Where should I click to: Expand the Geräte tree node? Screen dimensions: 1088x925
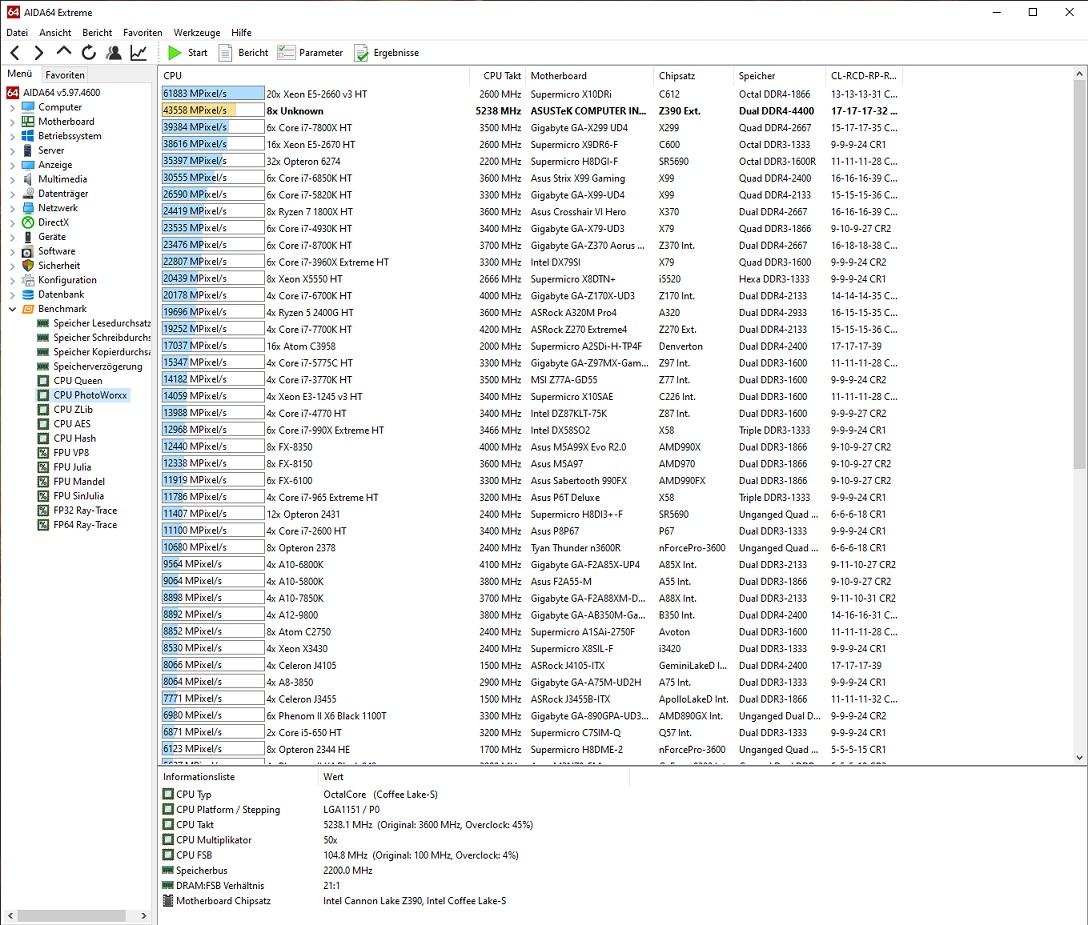(x=12, y=237)
